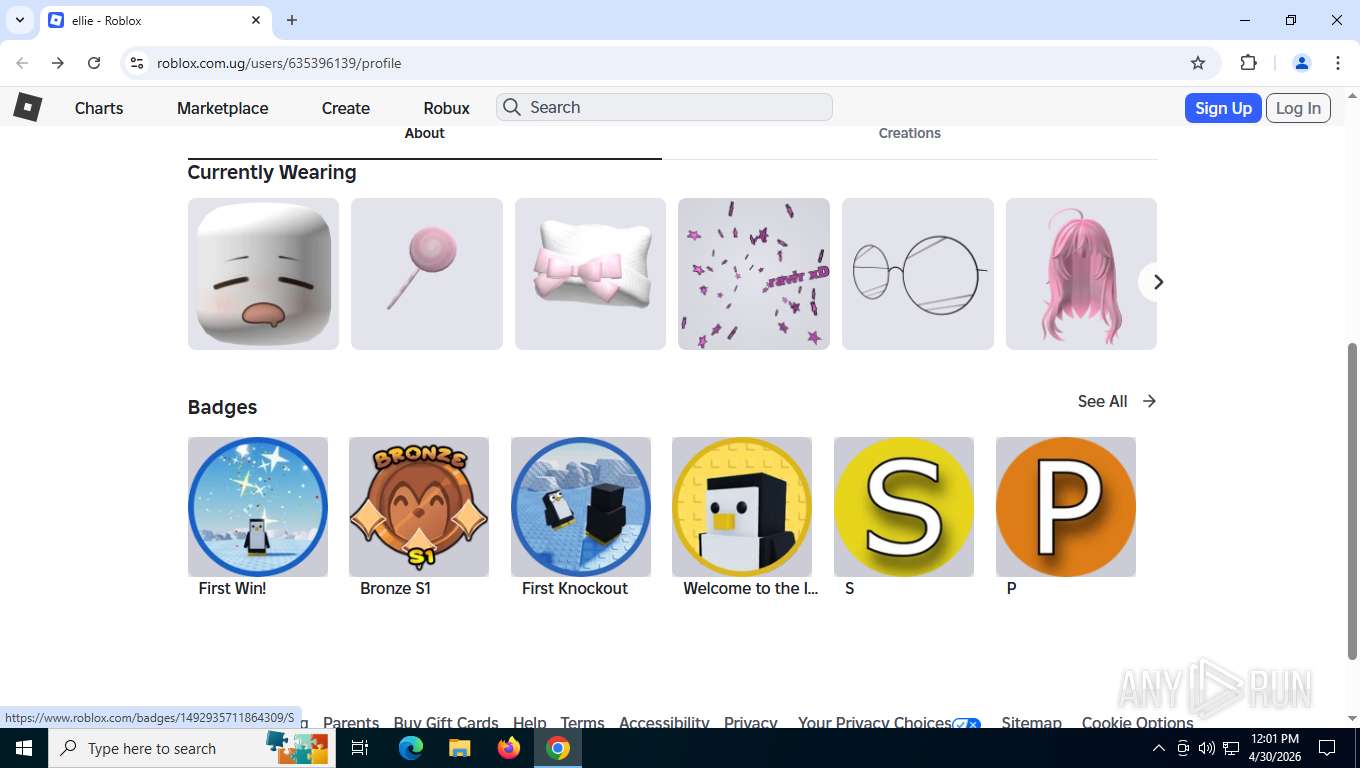Open the yellow S badge image
The height and width of the screenshot is (768, 1360).
click(904, 507)
